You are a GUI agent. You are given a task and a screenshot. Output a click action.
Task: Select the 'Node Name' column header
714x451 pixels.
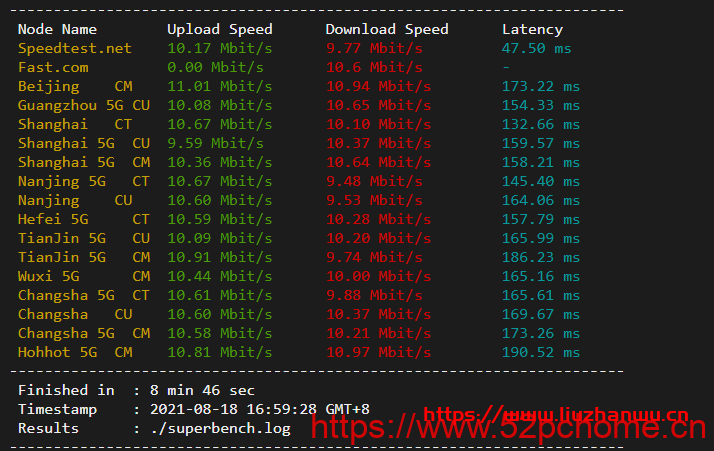click(x=57, y=30)
